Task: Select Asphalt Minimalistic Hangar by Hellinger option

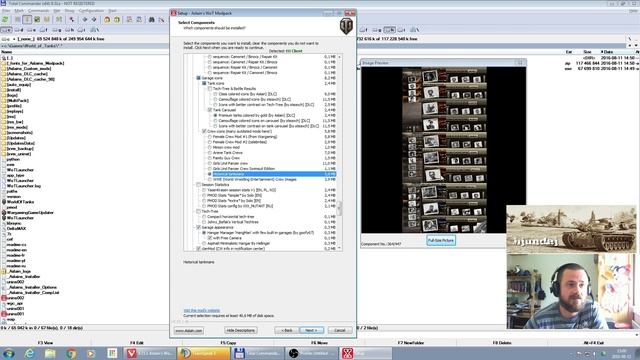Action: pos(204,243)
